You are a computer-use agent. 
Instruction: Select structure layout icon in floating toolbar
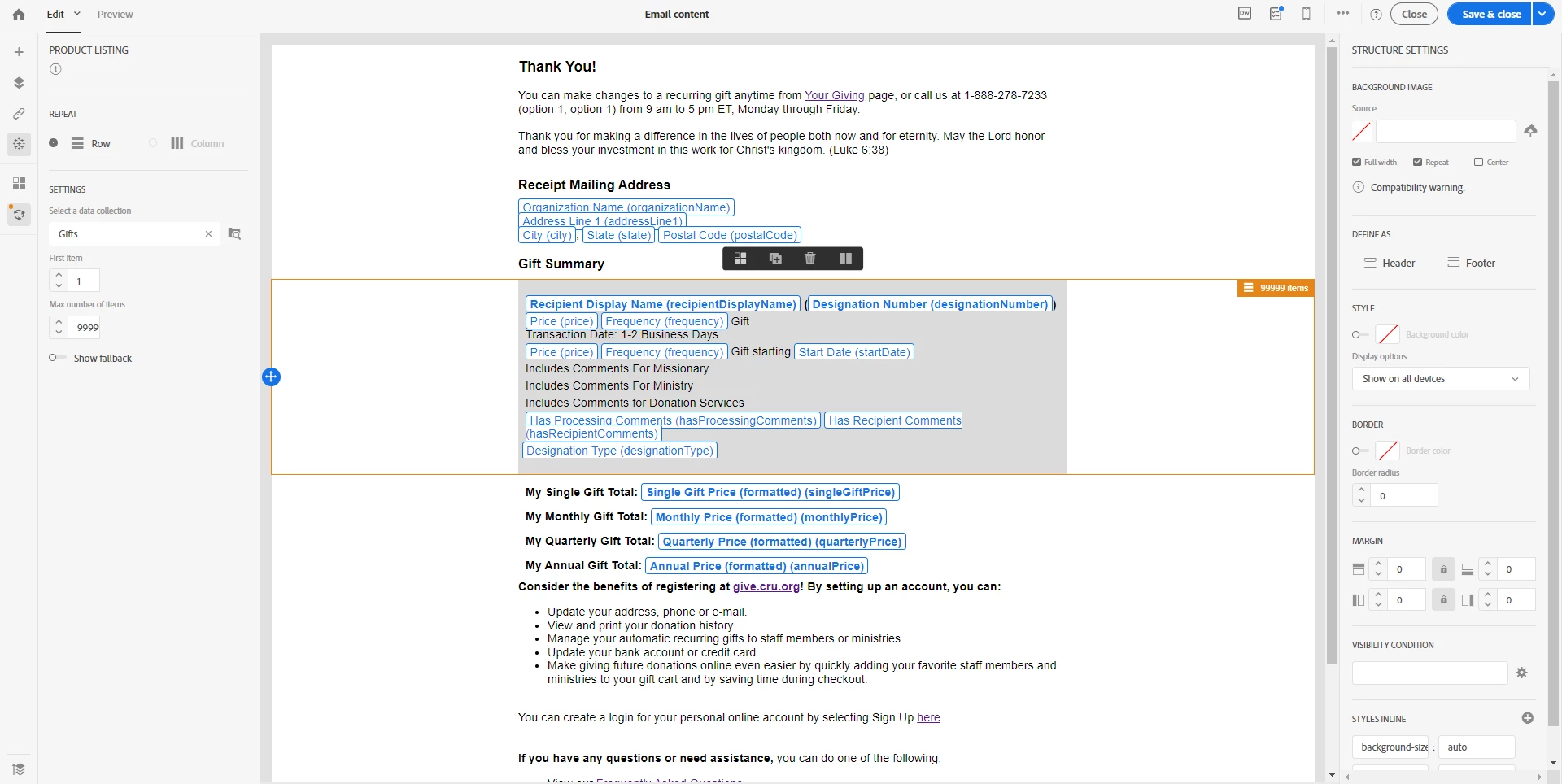(740, 259)
